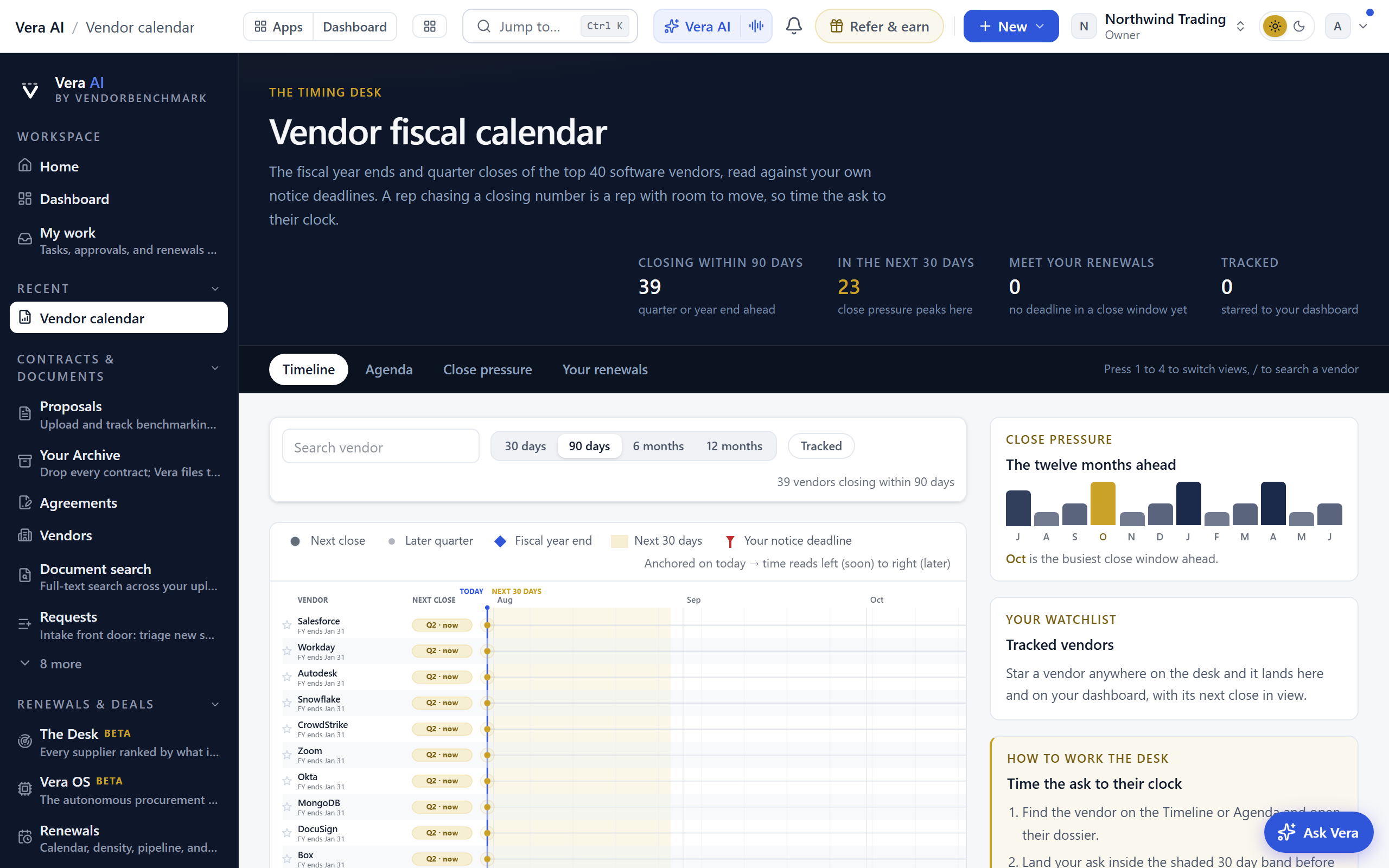This screenshot has height=868, width=1389.
Task: Switch to dark theme moon toggle
Action: pos(1299,27)
